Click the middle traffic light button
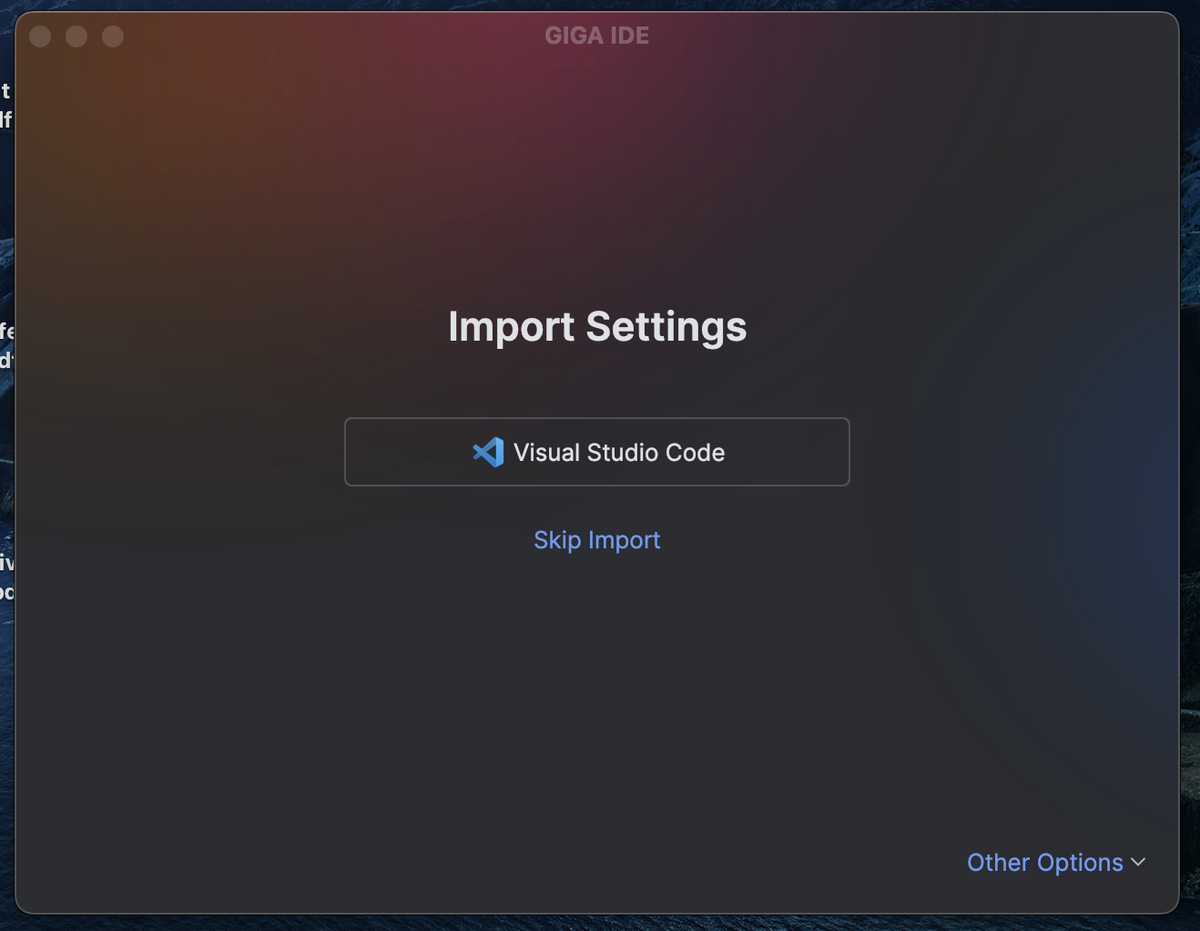Screen dimensions: 1200x931 tap(76, 37)
